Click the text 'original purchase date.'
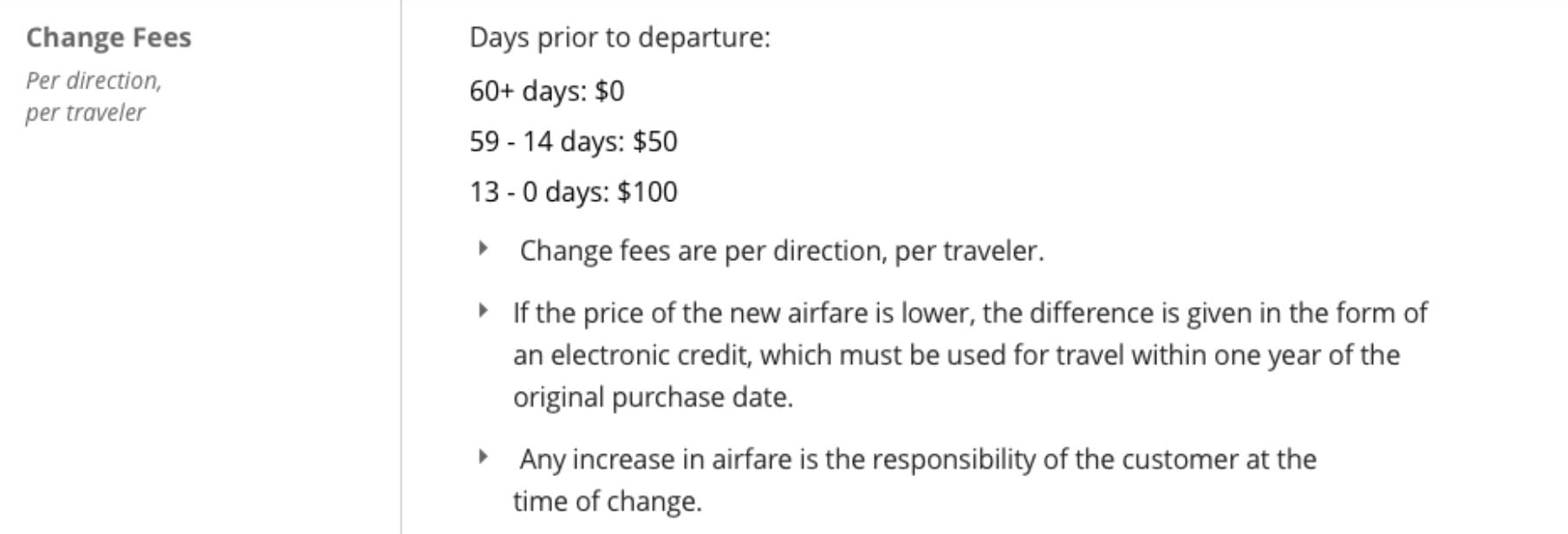Viewport: 1568px width, 534px height. coord(653,398)
